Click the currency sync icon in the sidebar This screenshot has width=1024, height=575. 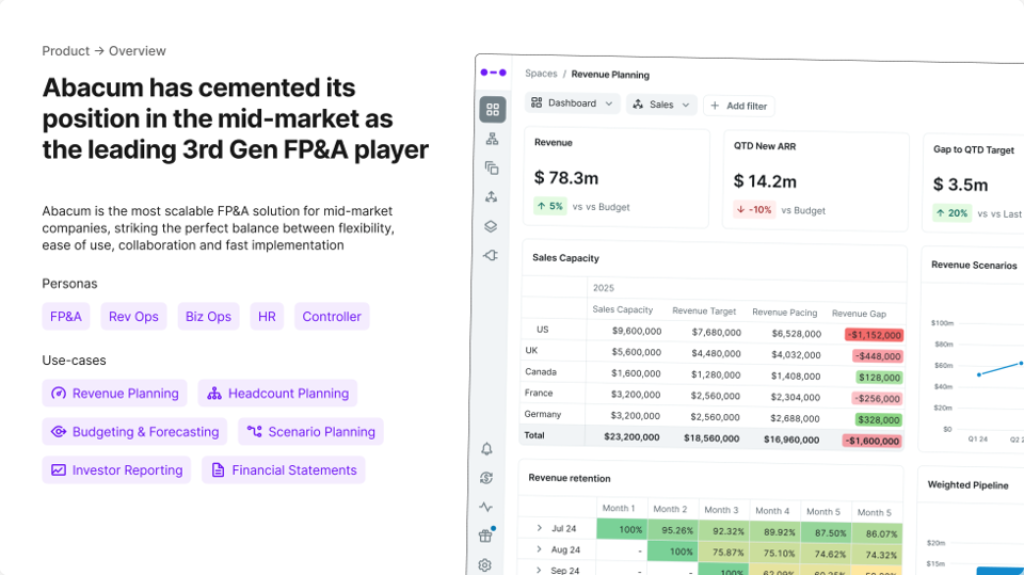[487, 478]
